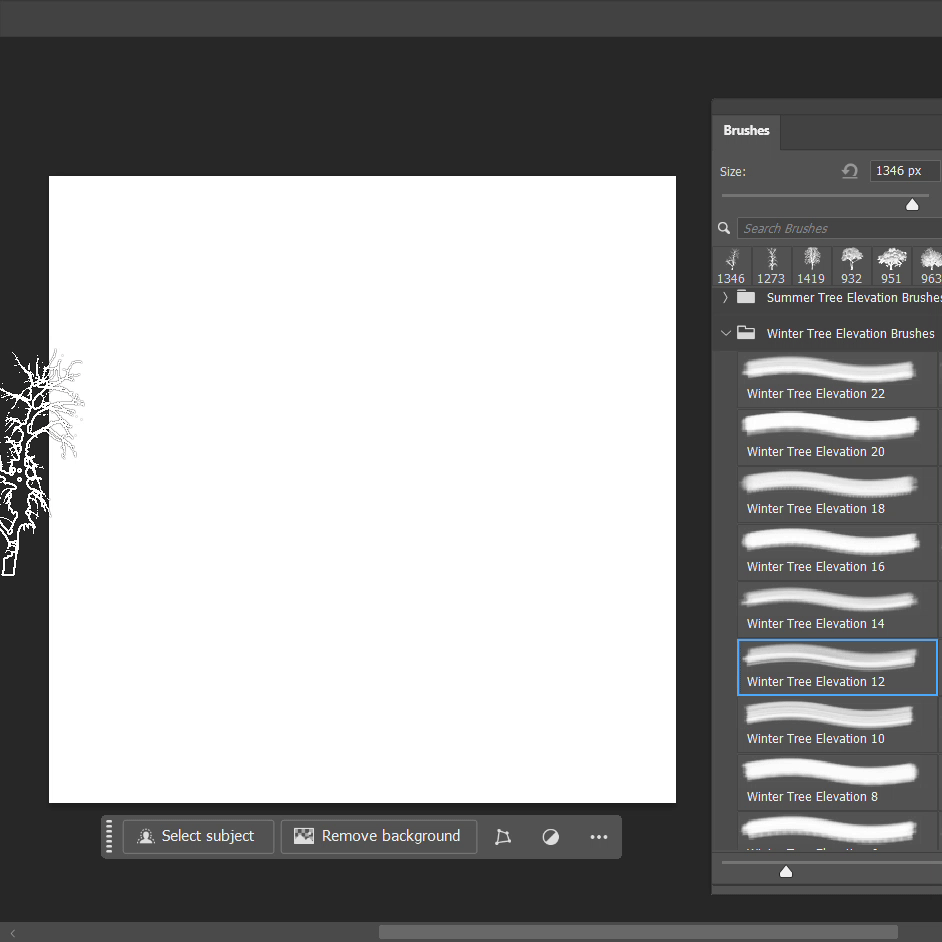Viewport: 942px width, 942px height.
Task: Select recent brush preset labeled 1273
Action: pos(771,266)
